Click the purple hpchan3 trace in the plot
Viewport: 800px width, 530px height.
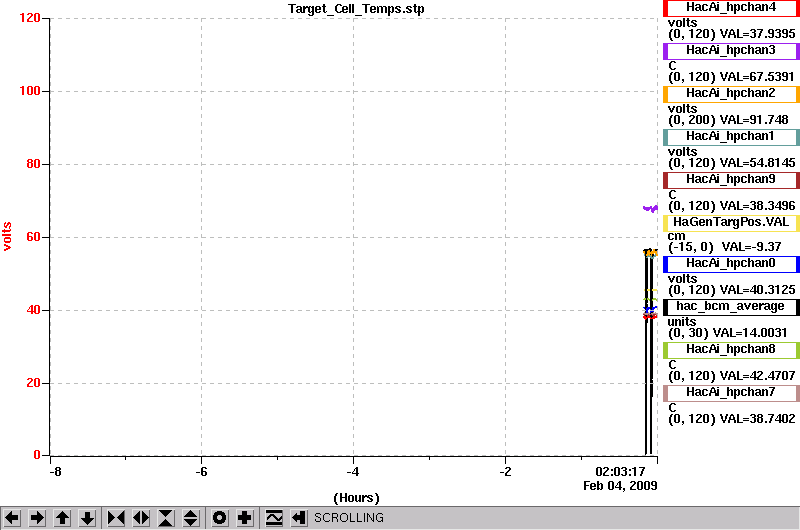650,208
